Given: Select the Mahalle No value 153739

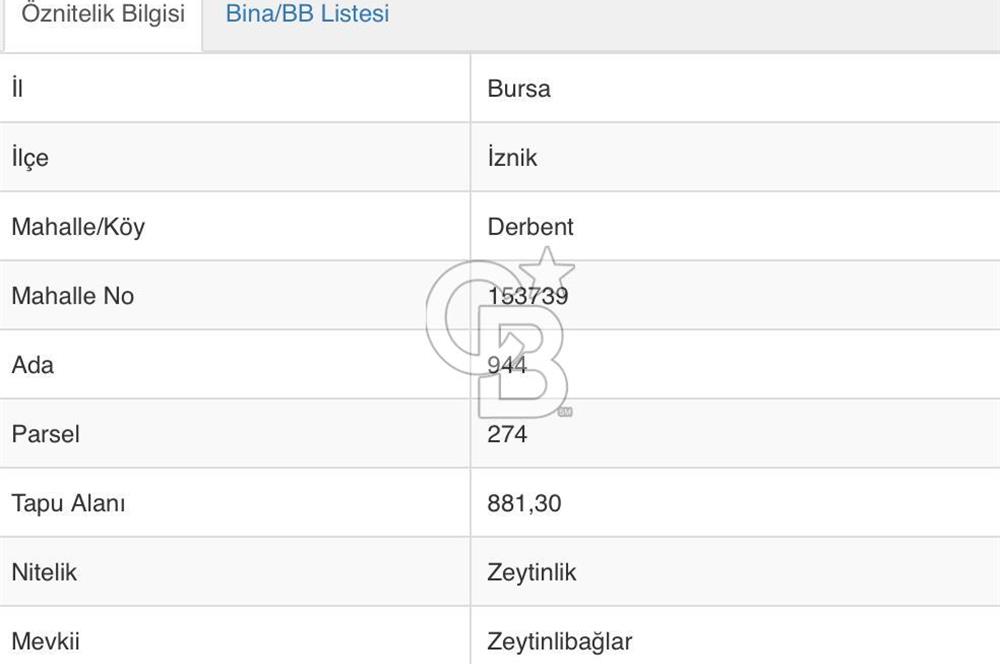Looking at the screenshot, I should [528, 296].
